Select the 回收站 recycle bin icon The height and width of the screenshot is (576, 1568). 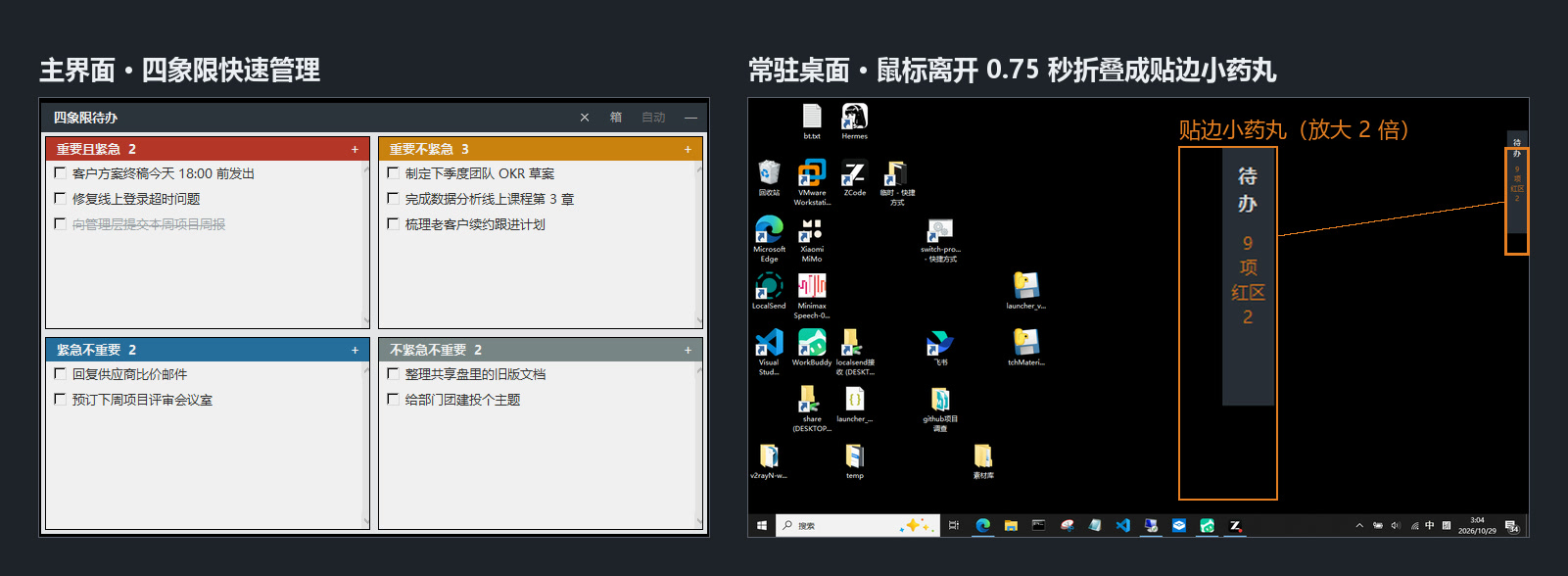(x=769, y=178)
